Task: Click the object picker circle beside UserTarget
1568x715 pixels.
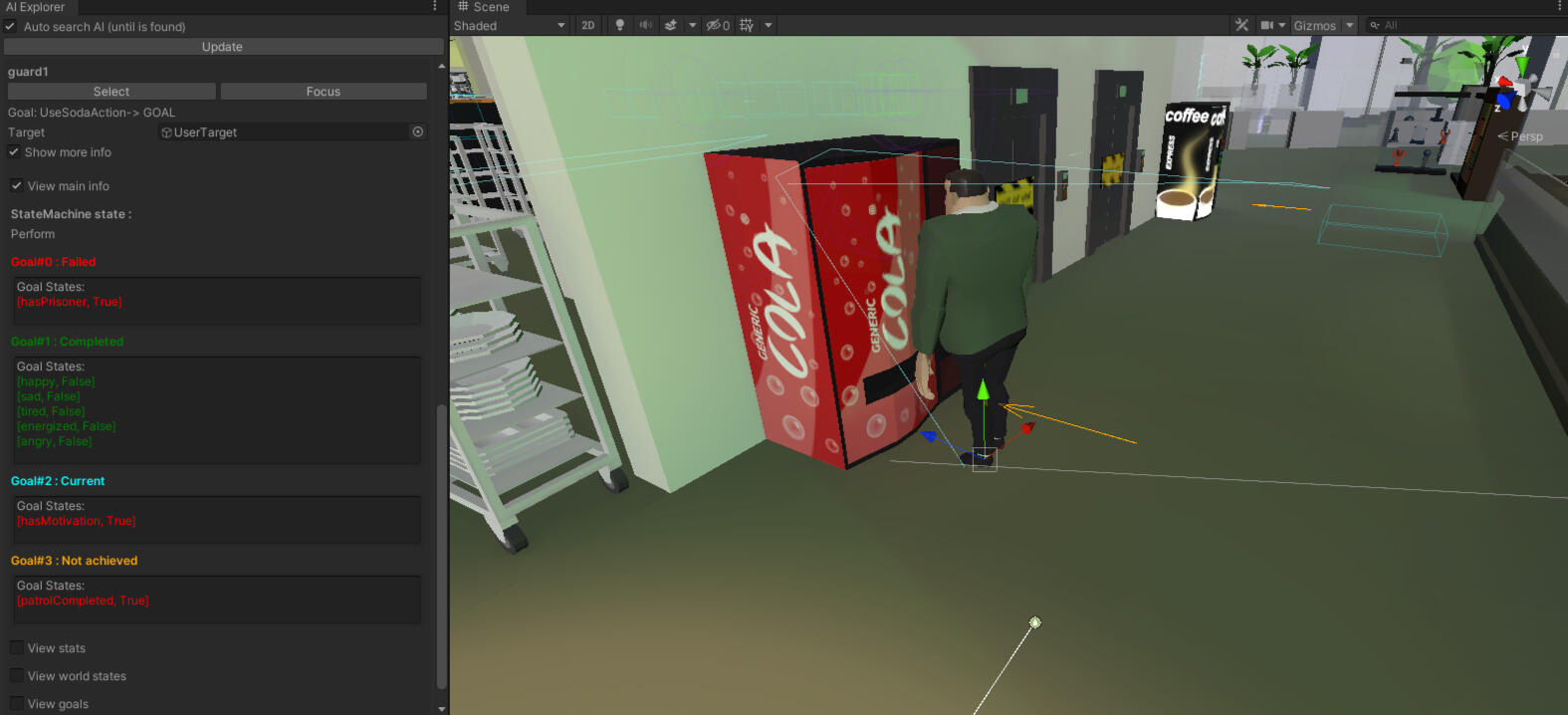Action: [418, 131]
